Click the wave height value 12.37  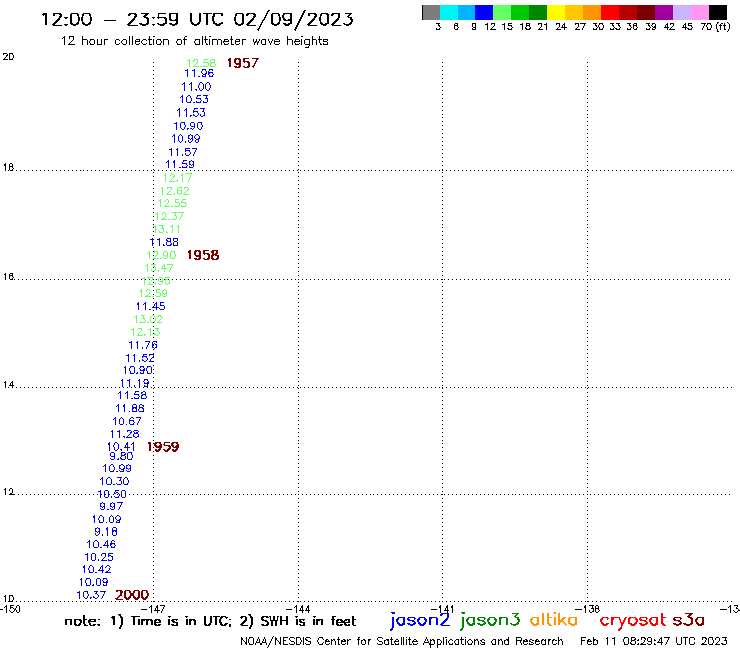coord(169,216)
